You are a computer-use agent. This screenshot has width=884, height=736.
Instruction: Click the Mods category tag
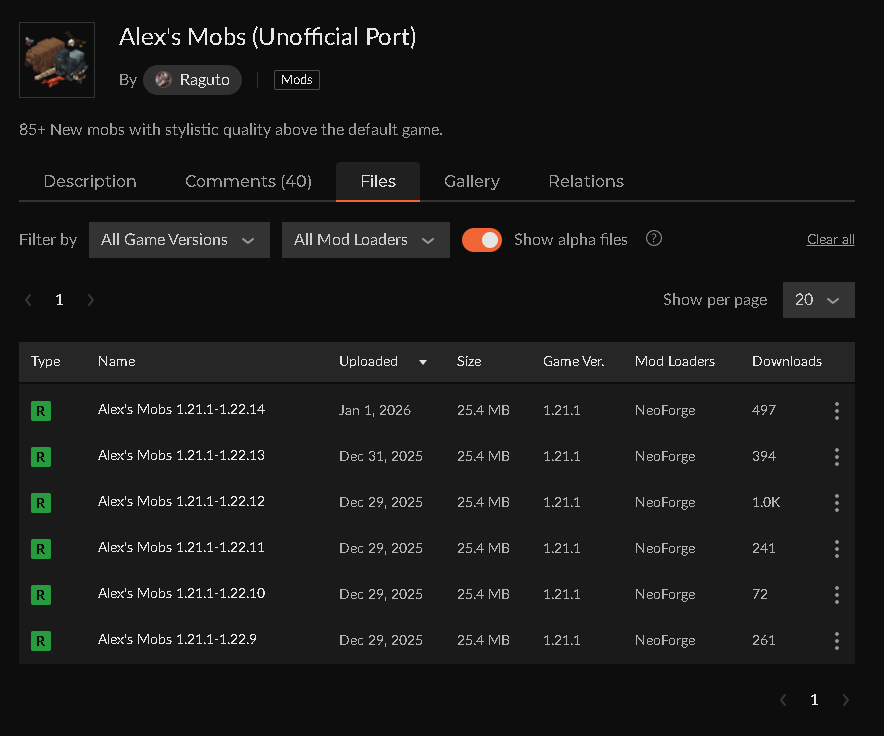pyautogui.click(x=297, y=80)
